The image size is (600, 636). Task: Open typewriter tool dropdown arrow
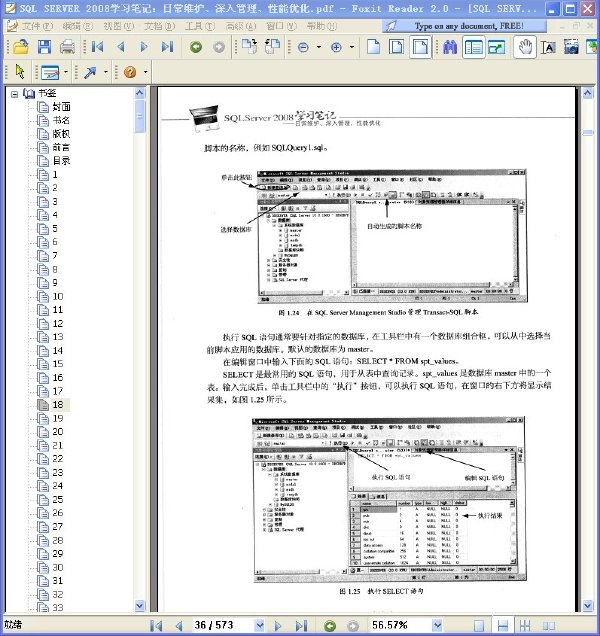[66, 72]
